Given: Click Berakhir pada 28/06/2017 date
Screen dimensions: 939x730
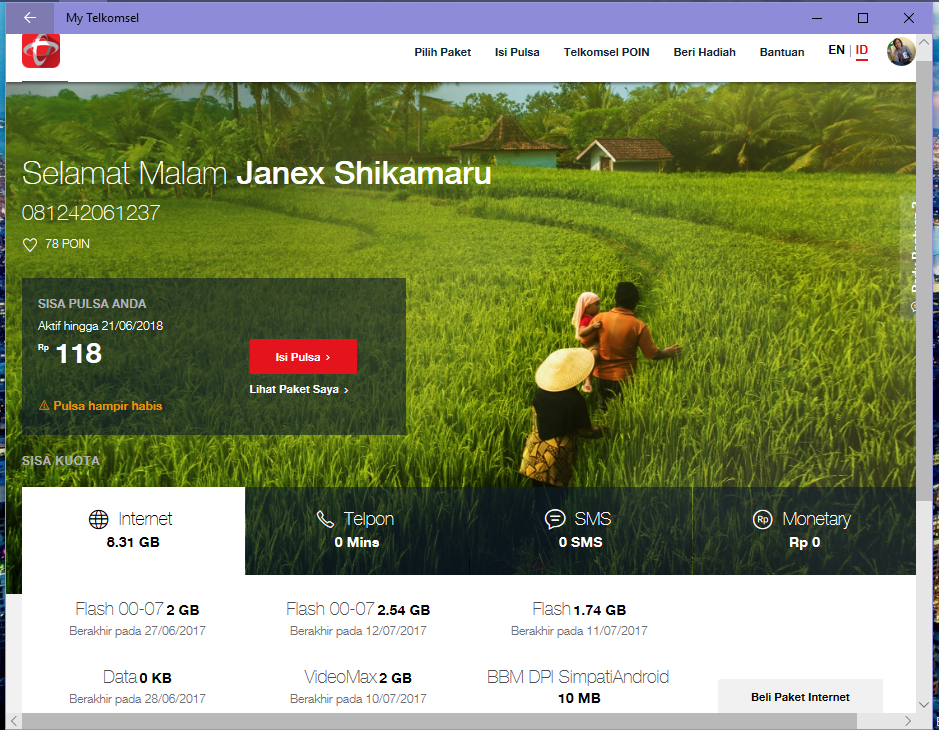Looking at the screenshot, I should pyautogui.click(x=137, y=699).
